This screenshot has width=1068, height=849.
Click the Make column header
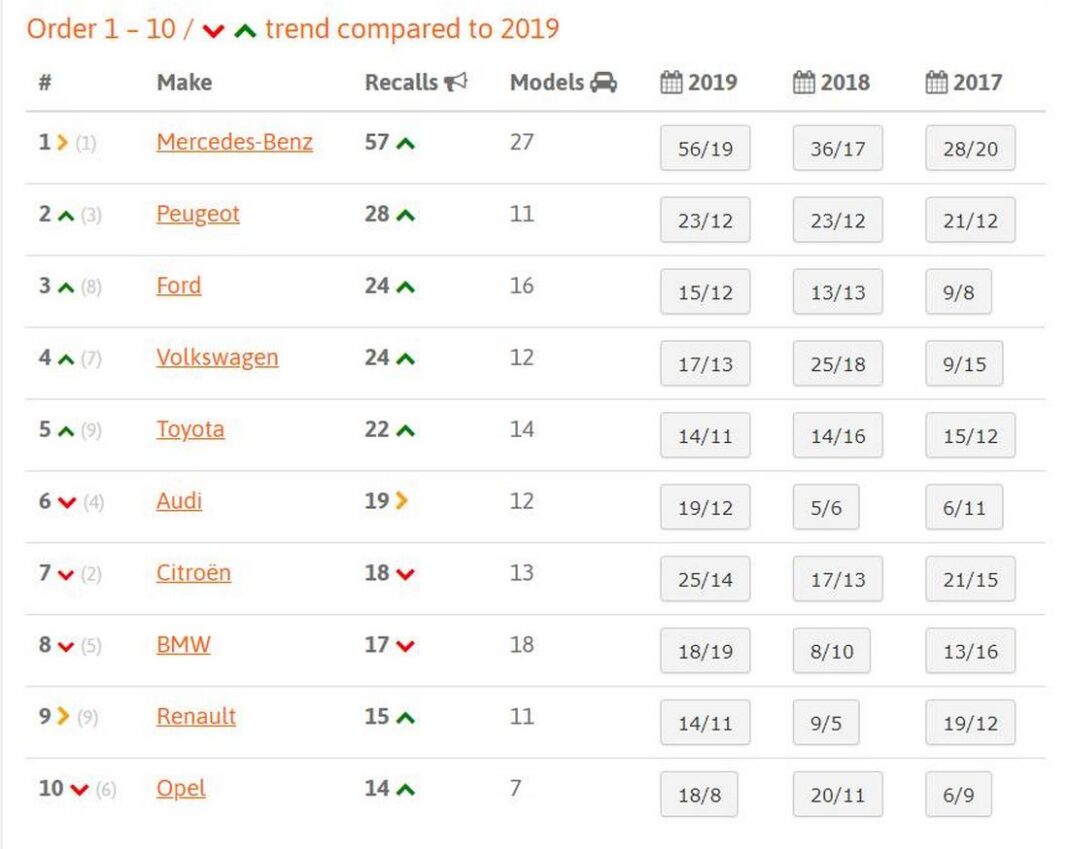coord(184,83)
